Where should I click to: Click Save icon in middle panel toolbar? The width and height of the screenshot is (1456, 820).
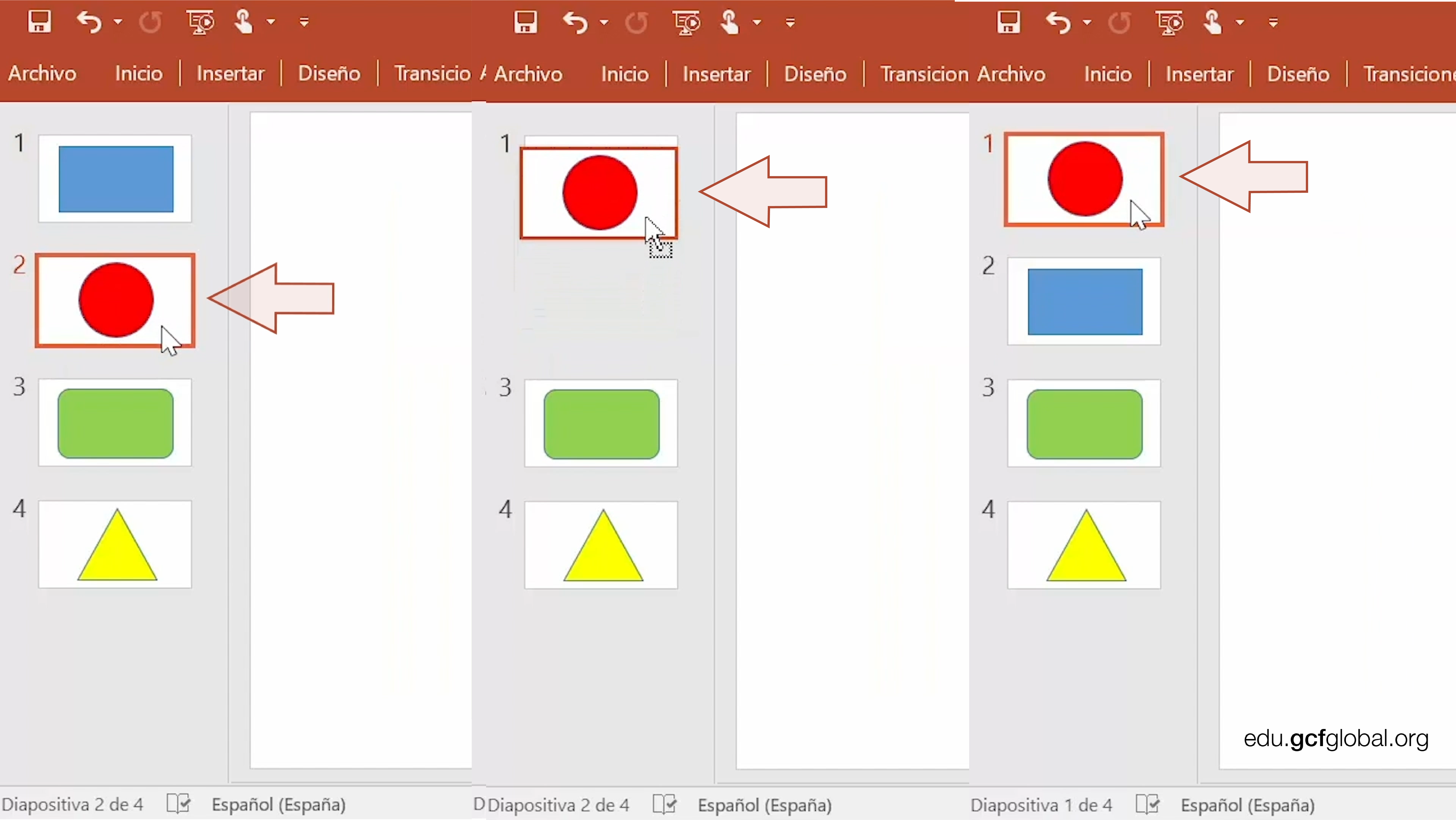(x=526, y=23)
